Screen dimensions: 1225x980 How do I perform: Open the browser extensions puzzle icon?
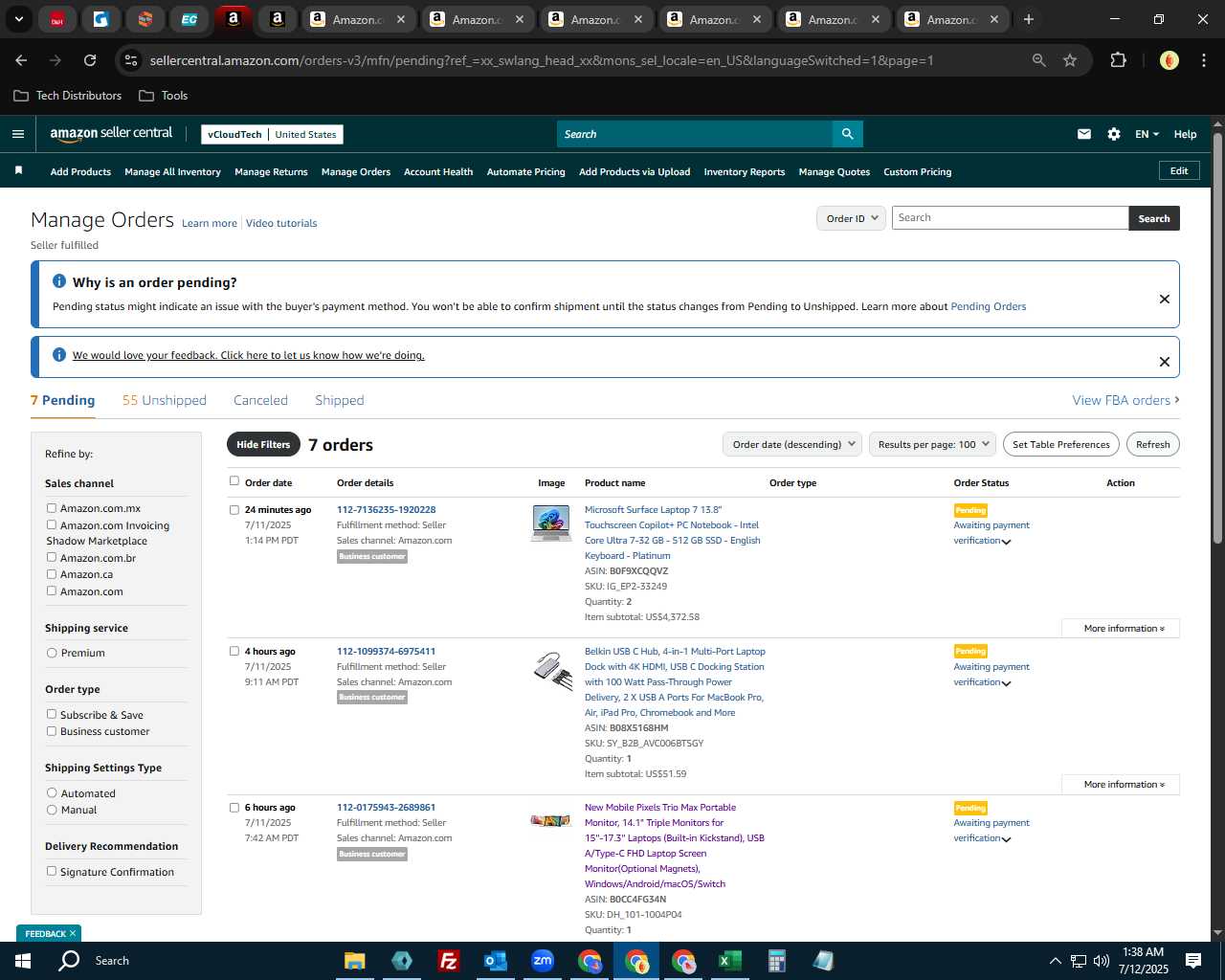coord(1118,60)
